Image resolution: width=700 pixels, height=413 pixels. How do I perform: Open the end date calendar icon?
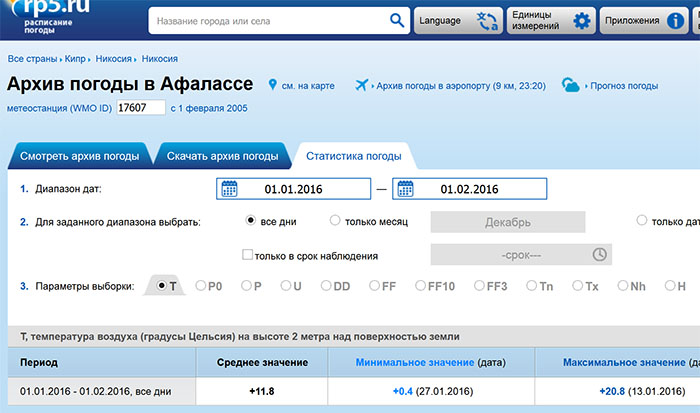405,189
